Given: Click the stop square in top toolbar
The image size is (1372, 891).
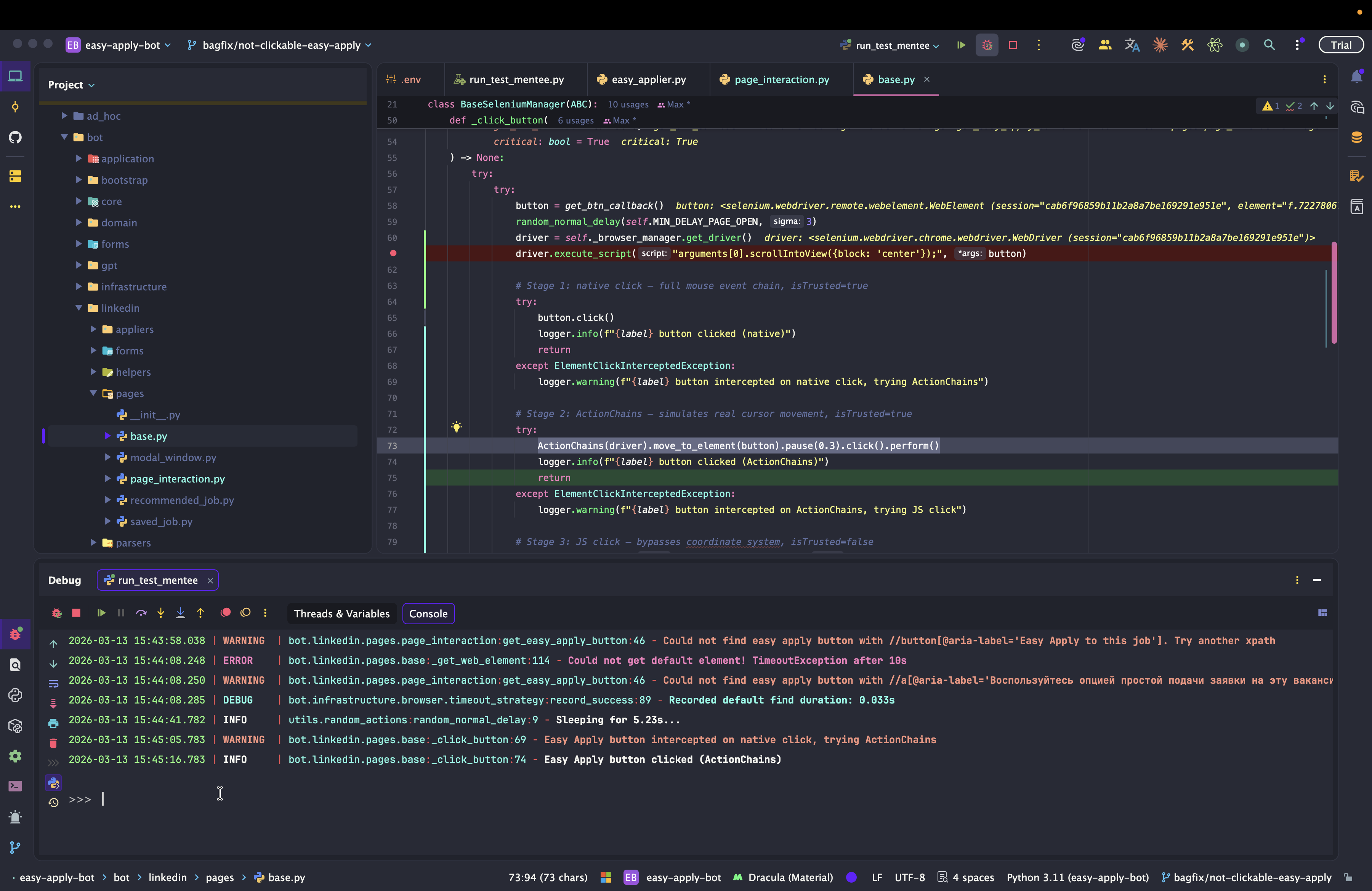Looking at the screenshot, I should coord(1013,45).
